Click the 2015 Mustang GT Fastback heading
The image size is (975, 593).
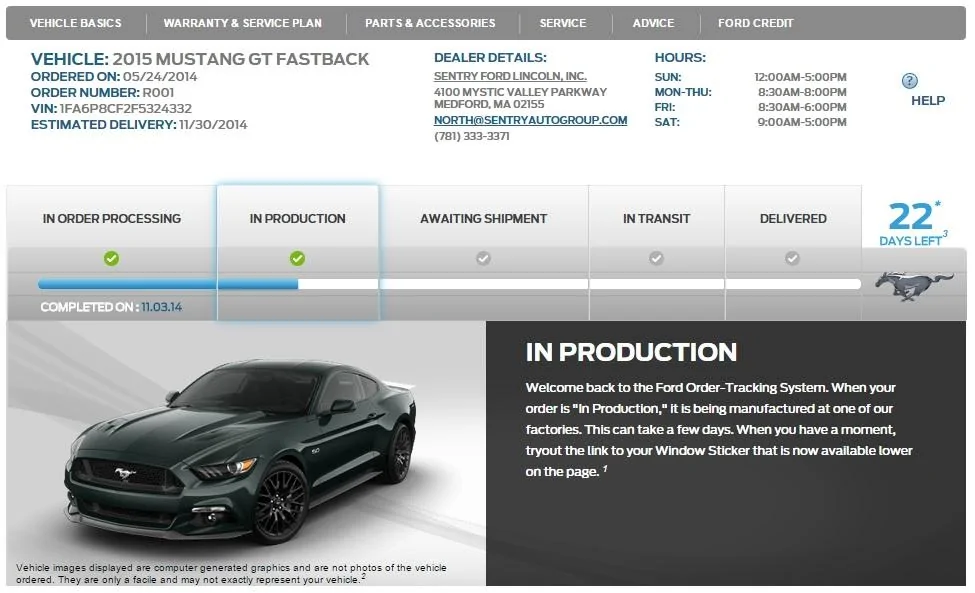pos(200,59)
